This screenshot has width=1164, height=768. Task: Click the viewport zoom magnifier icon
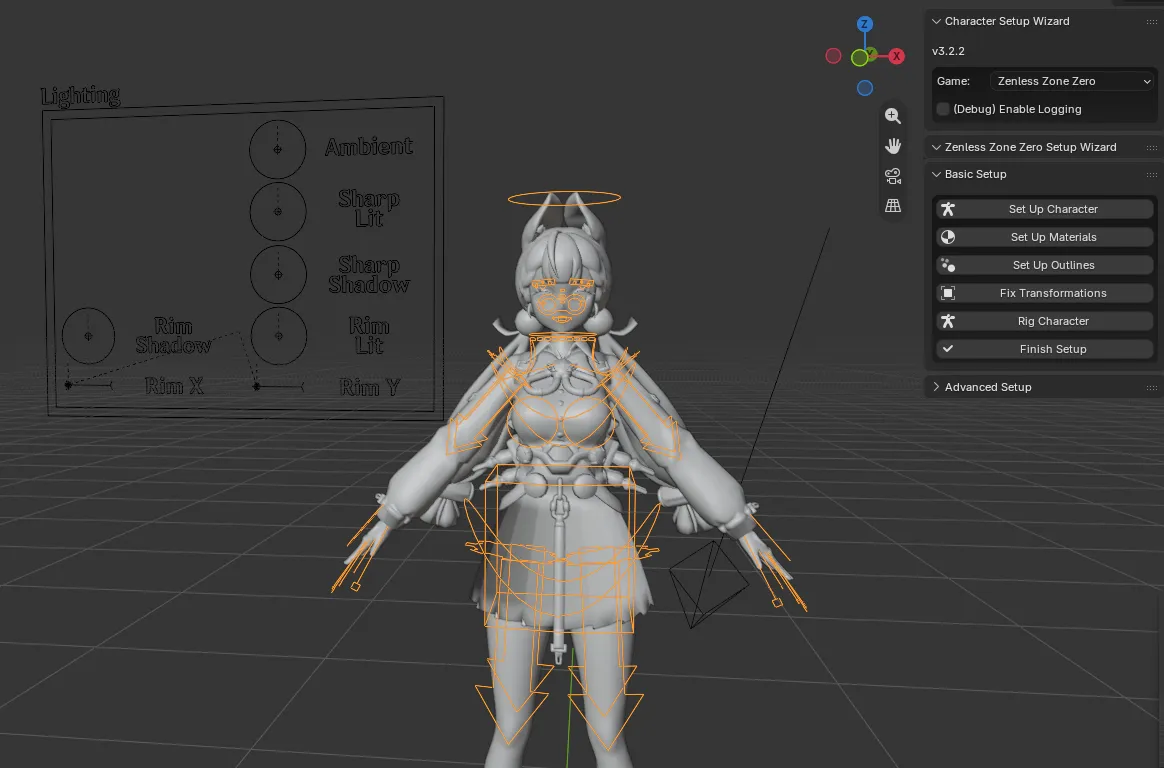coord(893,116)
